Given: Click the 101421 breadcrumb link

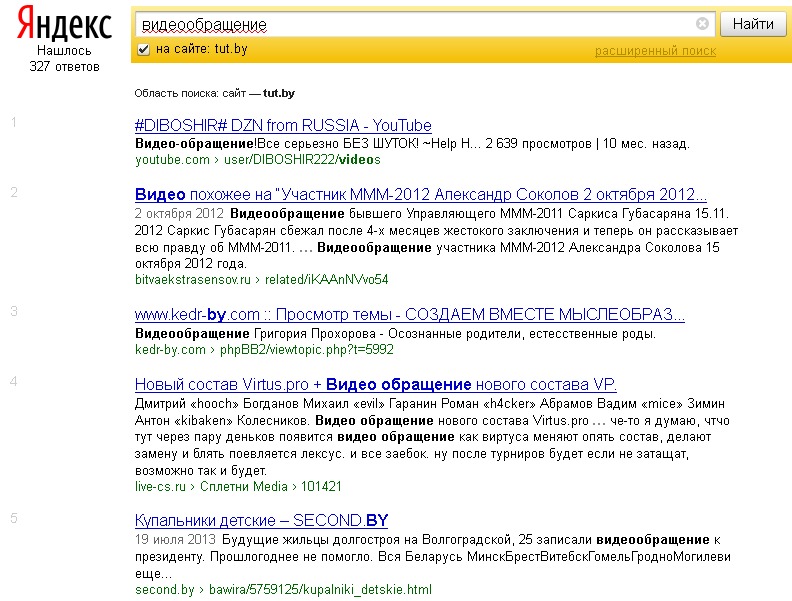Looking at the screenshot, I should pyautogui.click(x=321, y=486).
